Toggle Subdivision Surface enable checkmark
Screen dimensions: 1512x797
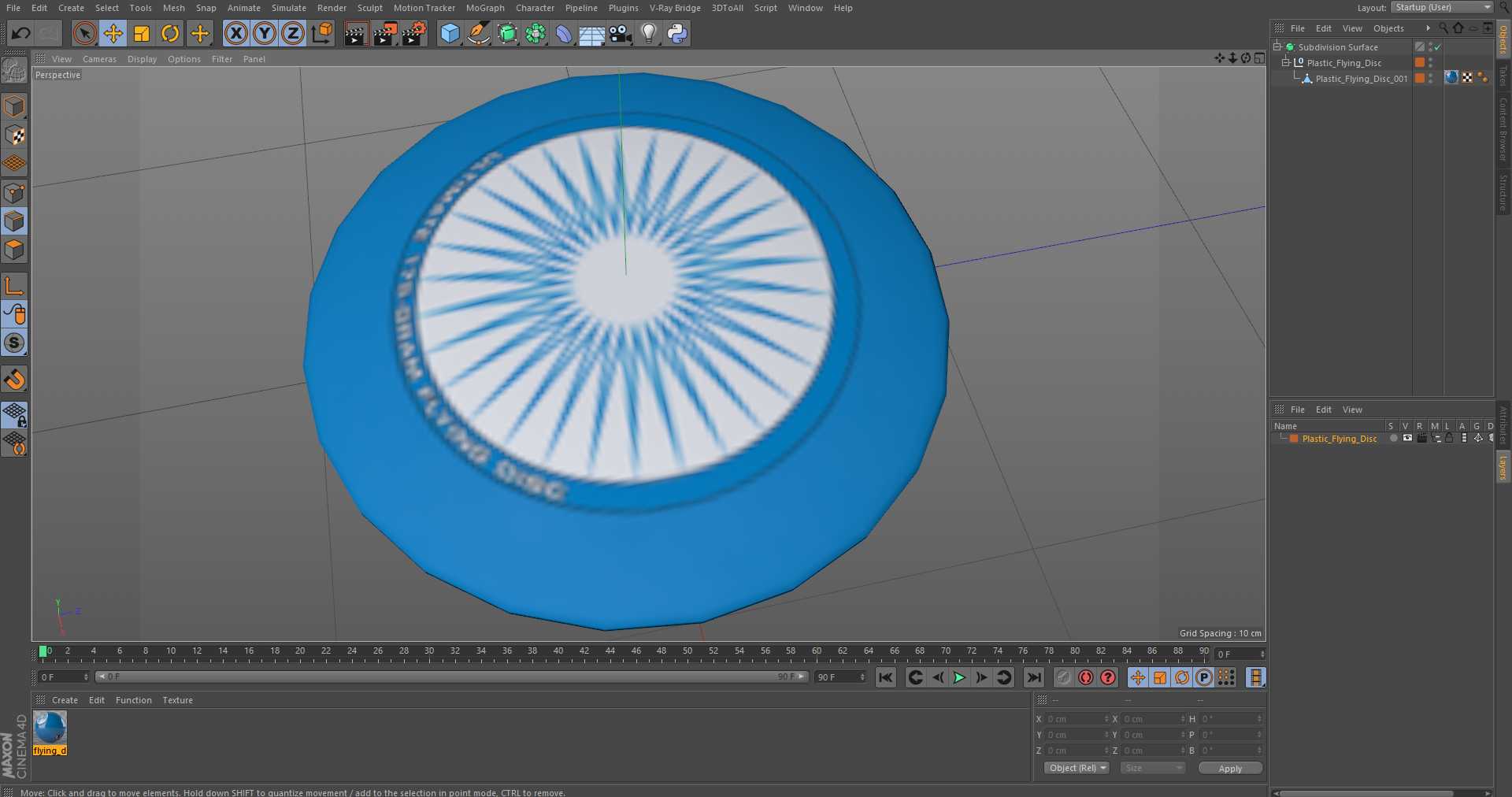1437,47
